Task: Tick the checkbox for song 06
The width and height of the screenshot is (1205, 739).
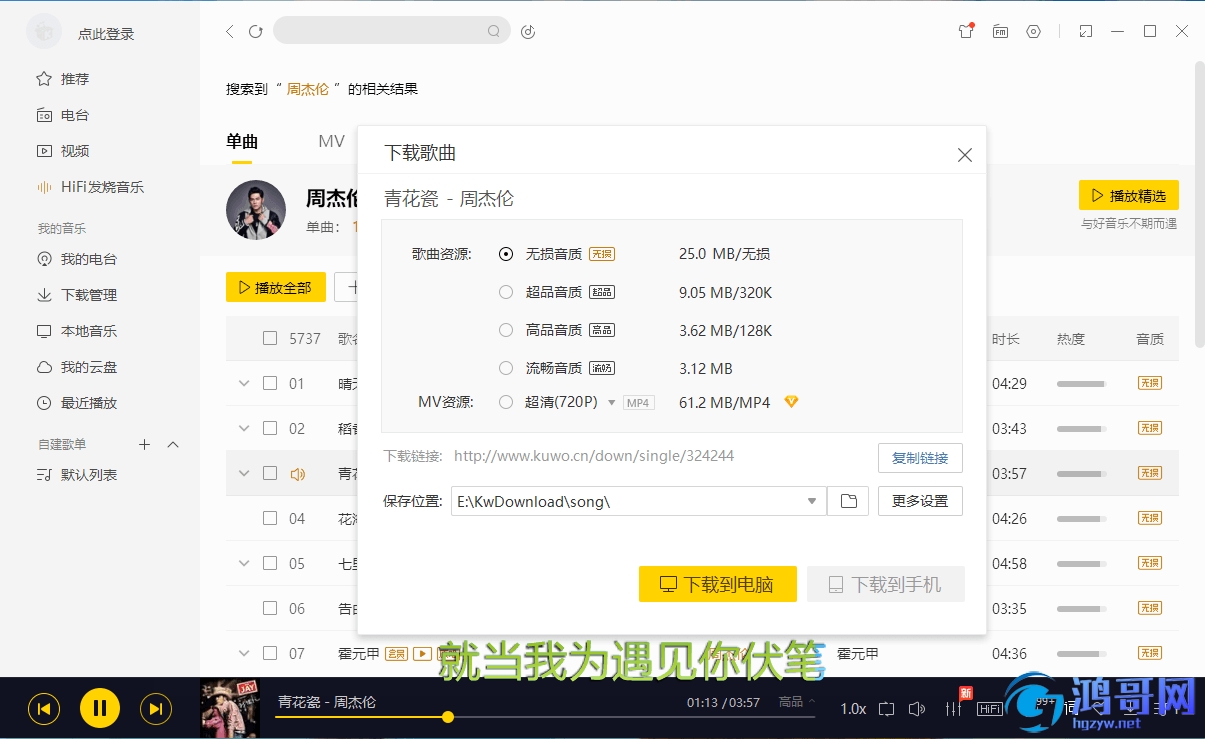Action: point(270,608)
